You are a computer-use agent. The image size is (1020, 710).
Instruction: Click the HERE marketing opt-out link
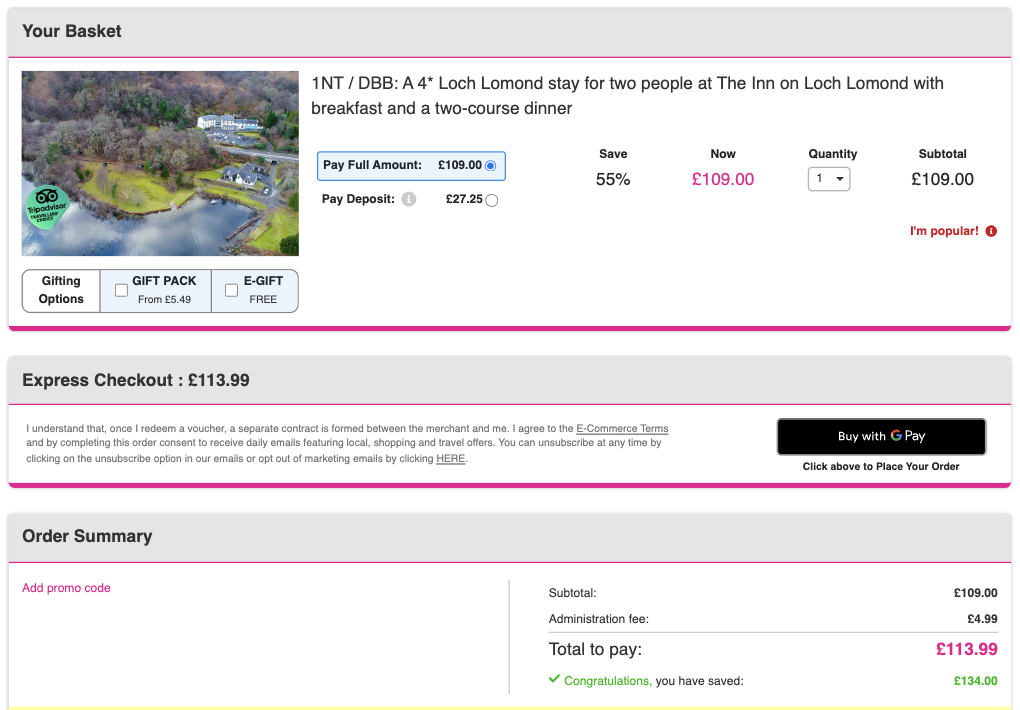pyautogui.click(x=450, y=459)
